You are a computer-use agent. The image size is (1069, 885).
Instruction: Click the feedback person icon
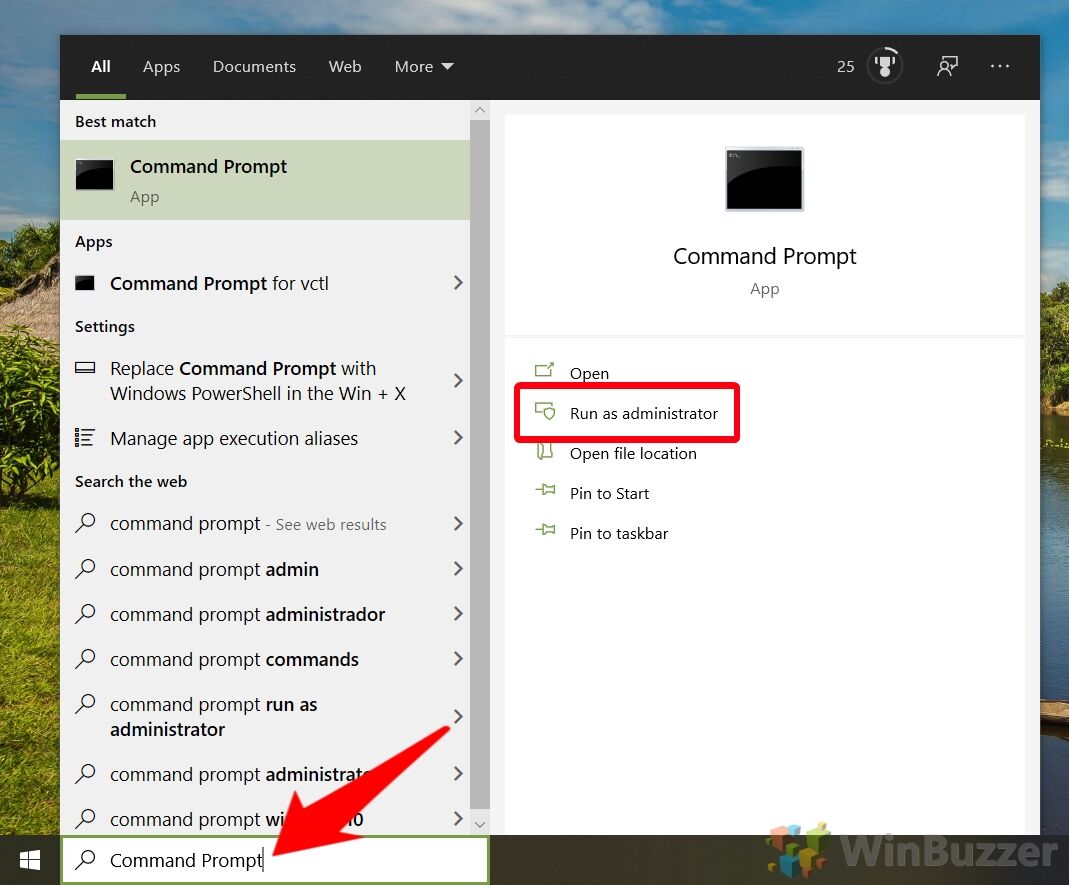[x=947, y=66]
